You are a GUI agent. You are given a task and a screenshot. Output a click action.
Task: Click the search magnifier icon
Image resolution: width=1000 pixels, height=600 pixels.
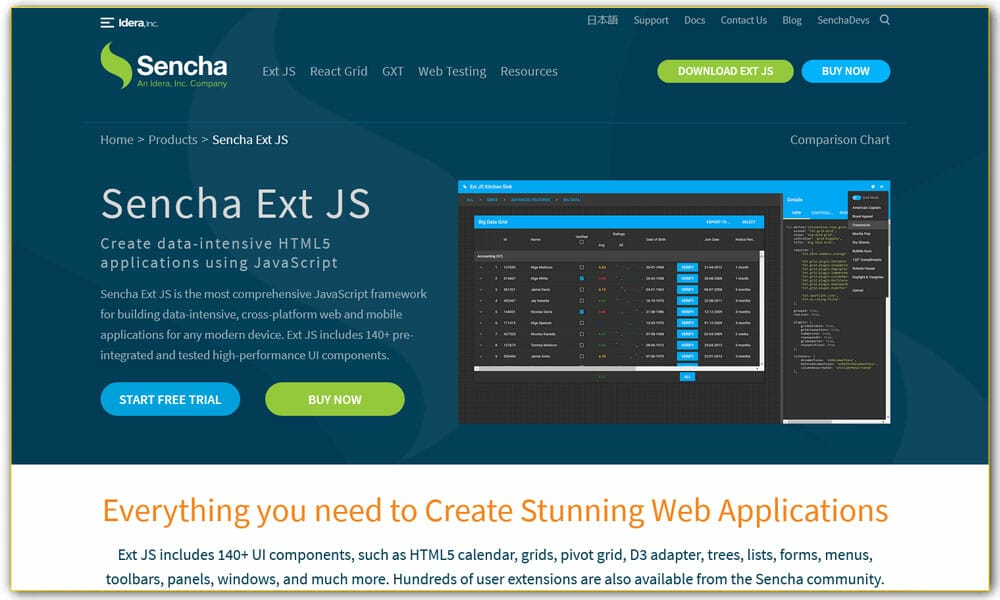(x=884, y=19)
